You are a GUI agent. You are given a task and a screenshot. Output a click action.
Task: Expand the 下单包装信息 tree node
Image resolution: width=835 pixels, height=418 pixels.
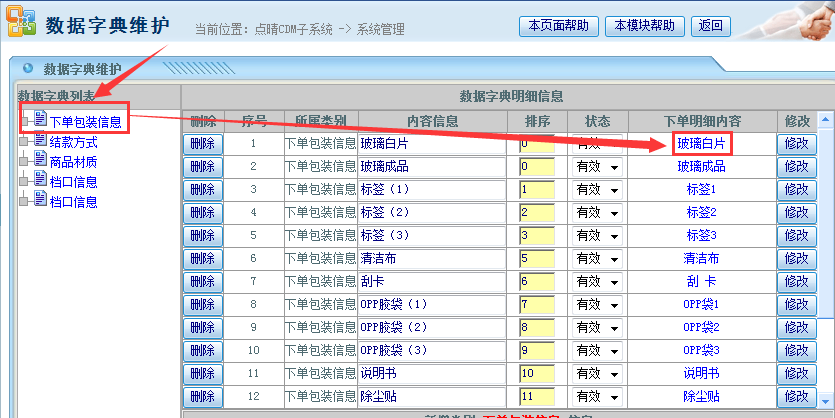click(24, 122)
